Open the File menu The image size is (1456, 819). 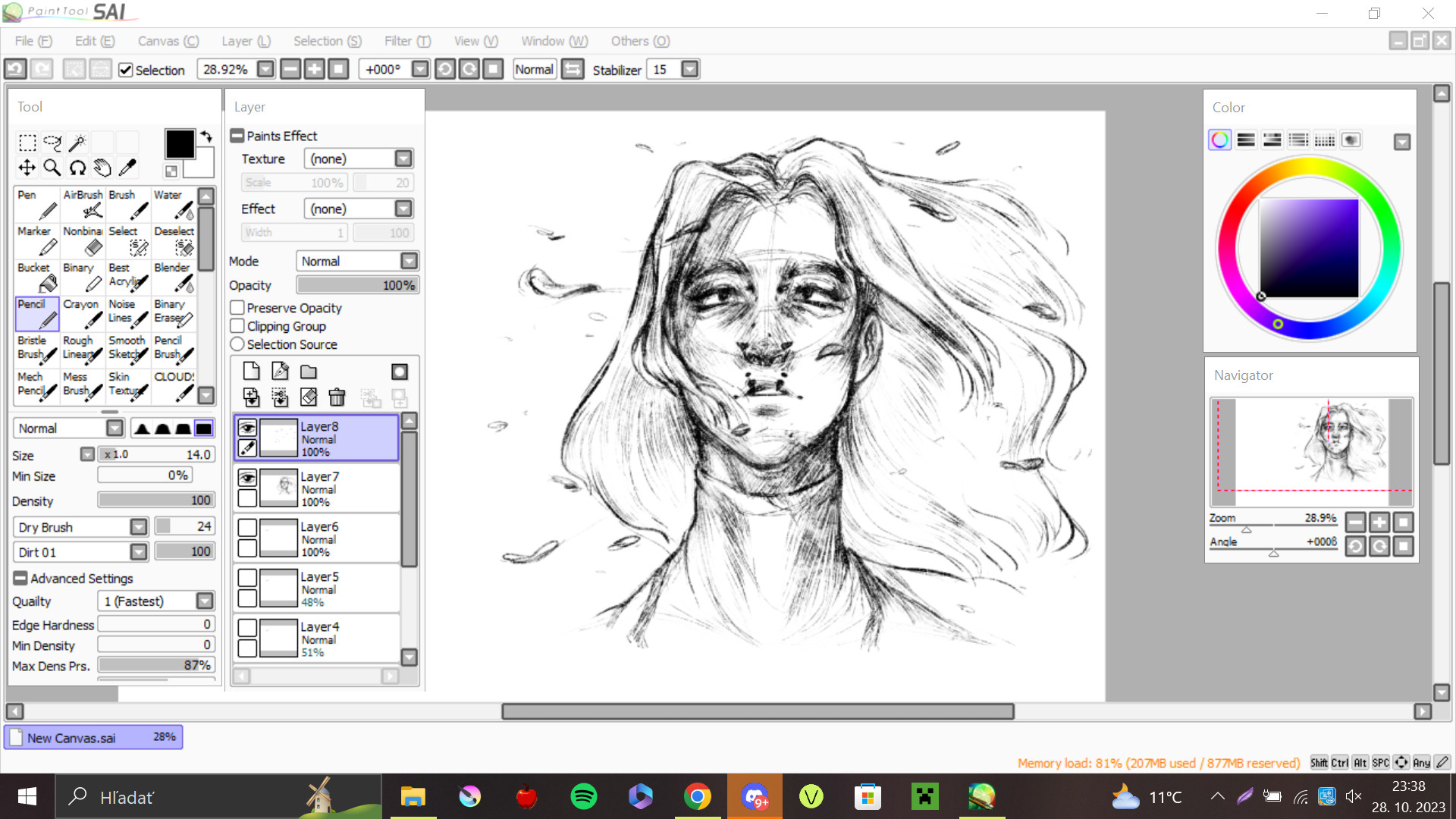pos(33,41)
